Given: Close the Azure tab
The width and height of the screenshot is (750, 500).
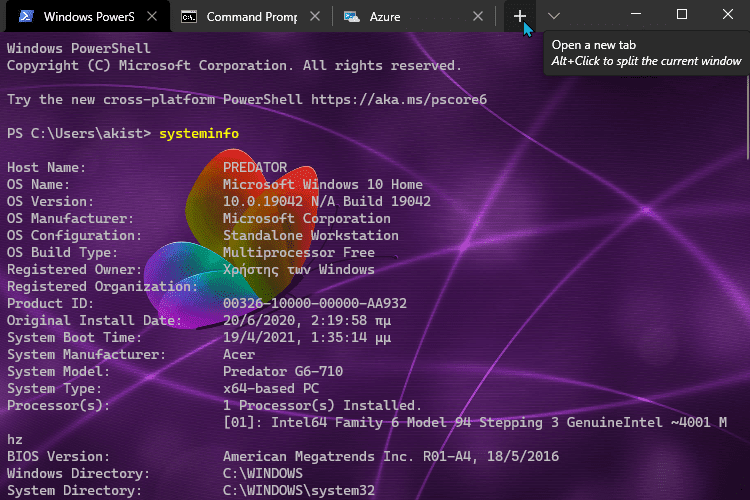Looking at the screenshot, I should pos(477,16).
